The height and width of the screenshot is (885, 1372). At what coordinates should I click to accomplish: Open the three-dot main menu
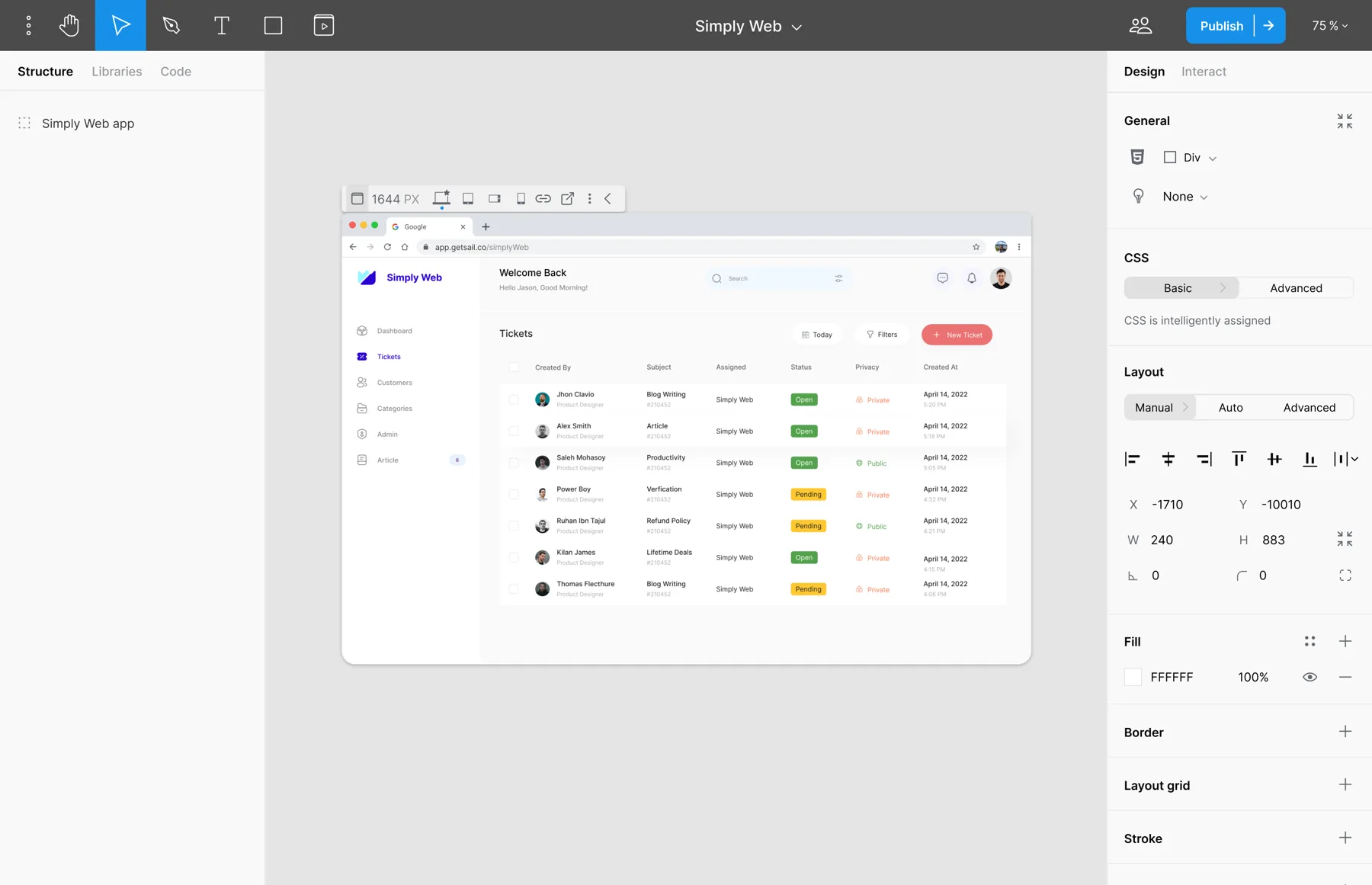[x=29, y=25]
